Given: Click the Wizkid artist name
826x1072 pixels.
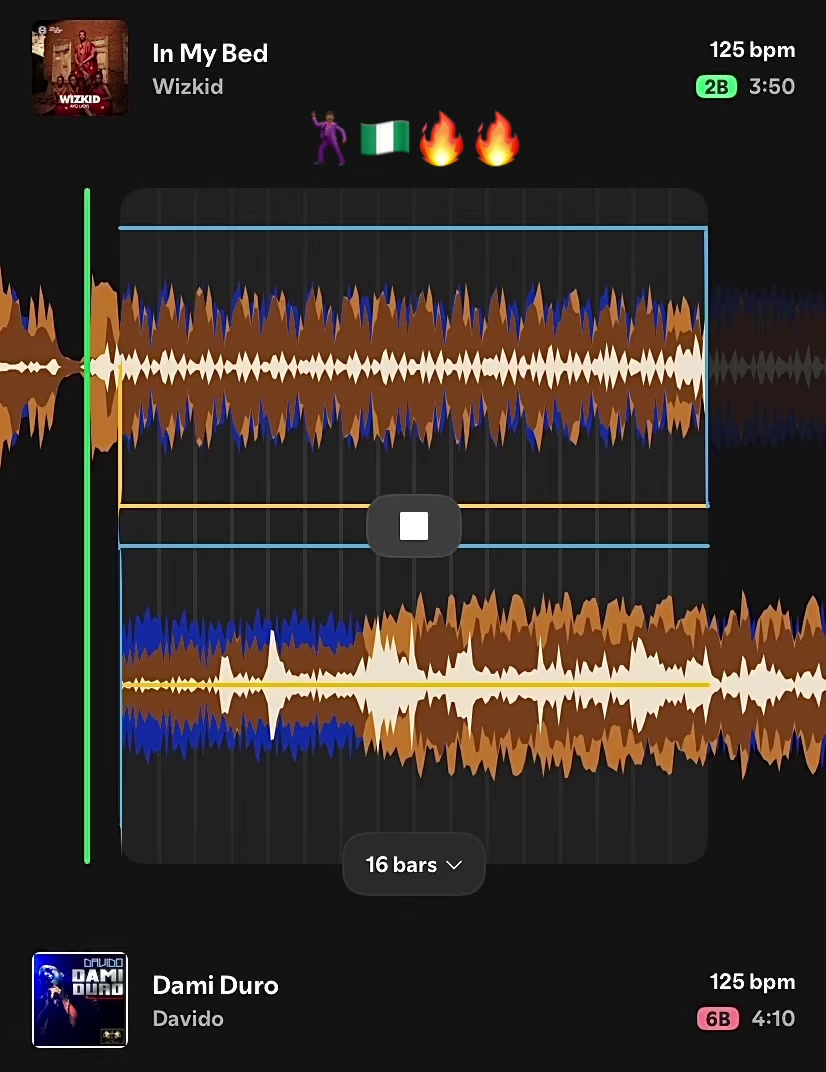Looking at the screenshot, I should (187, 86).
